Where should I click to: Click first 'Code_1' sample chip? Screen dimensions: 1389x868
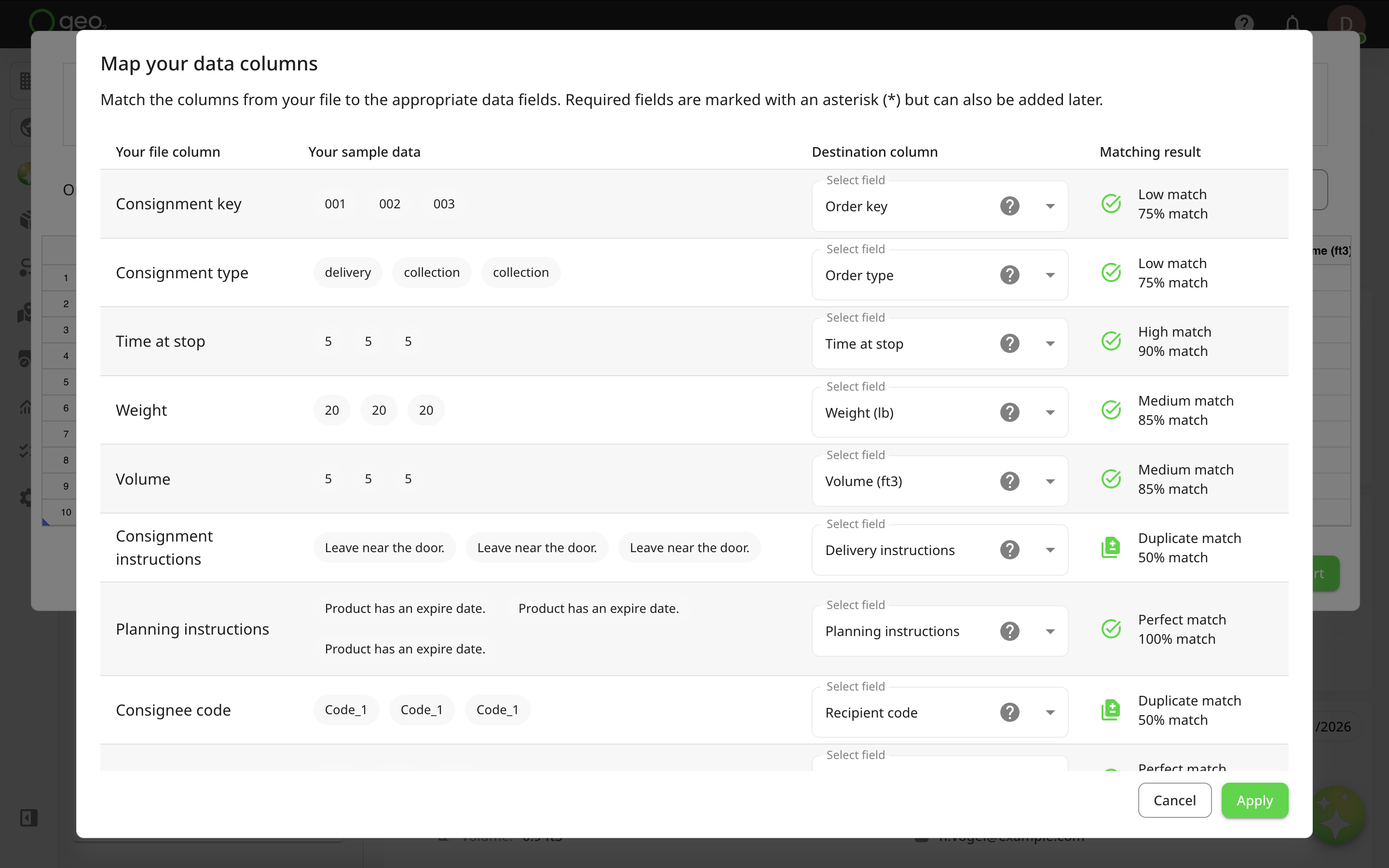(345, 709)
